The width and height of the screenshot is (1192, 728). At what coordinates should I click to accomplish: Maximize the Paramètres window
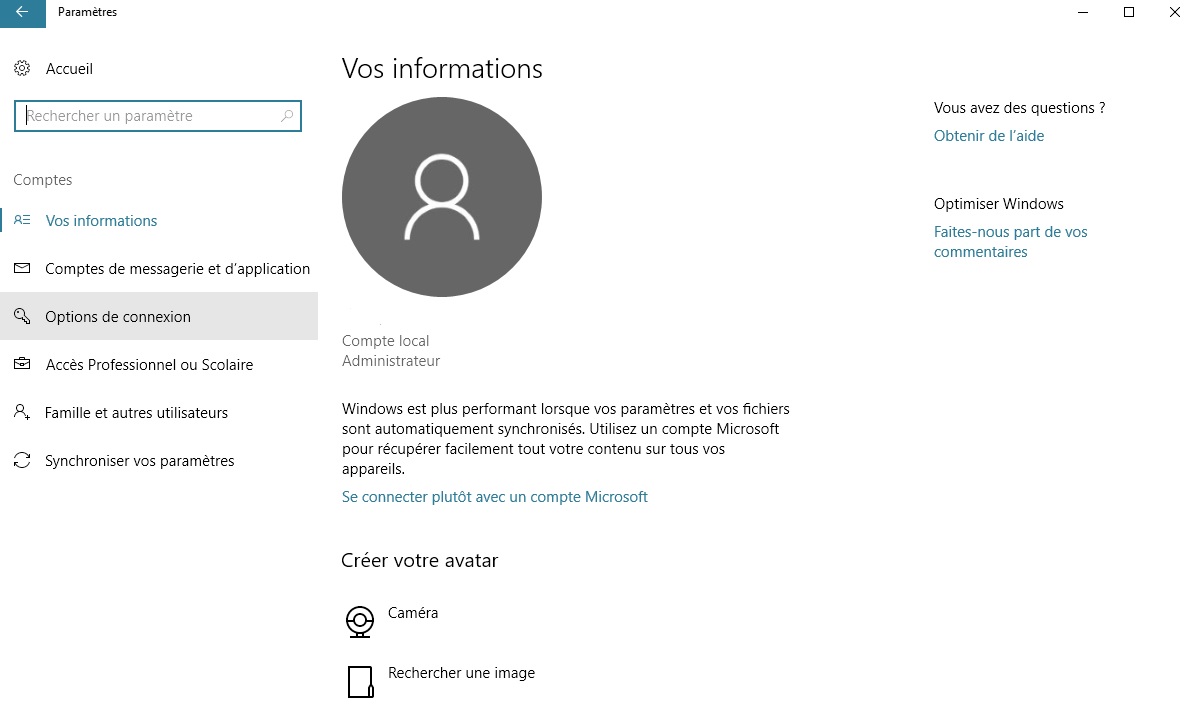click(1129, 12)
